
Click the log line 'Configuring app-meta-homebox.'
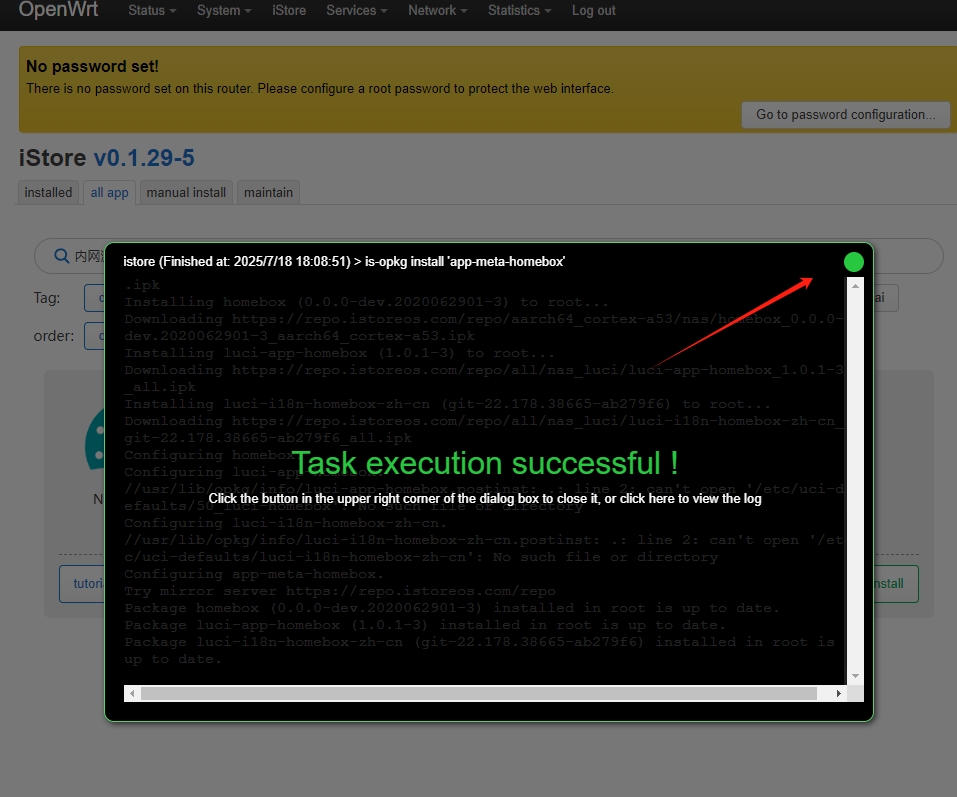[x=254, y=574]
